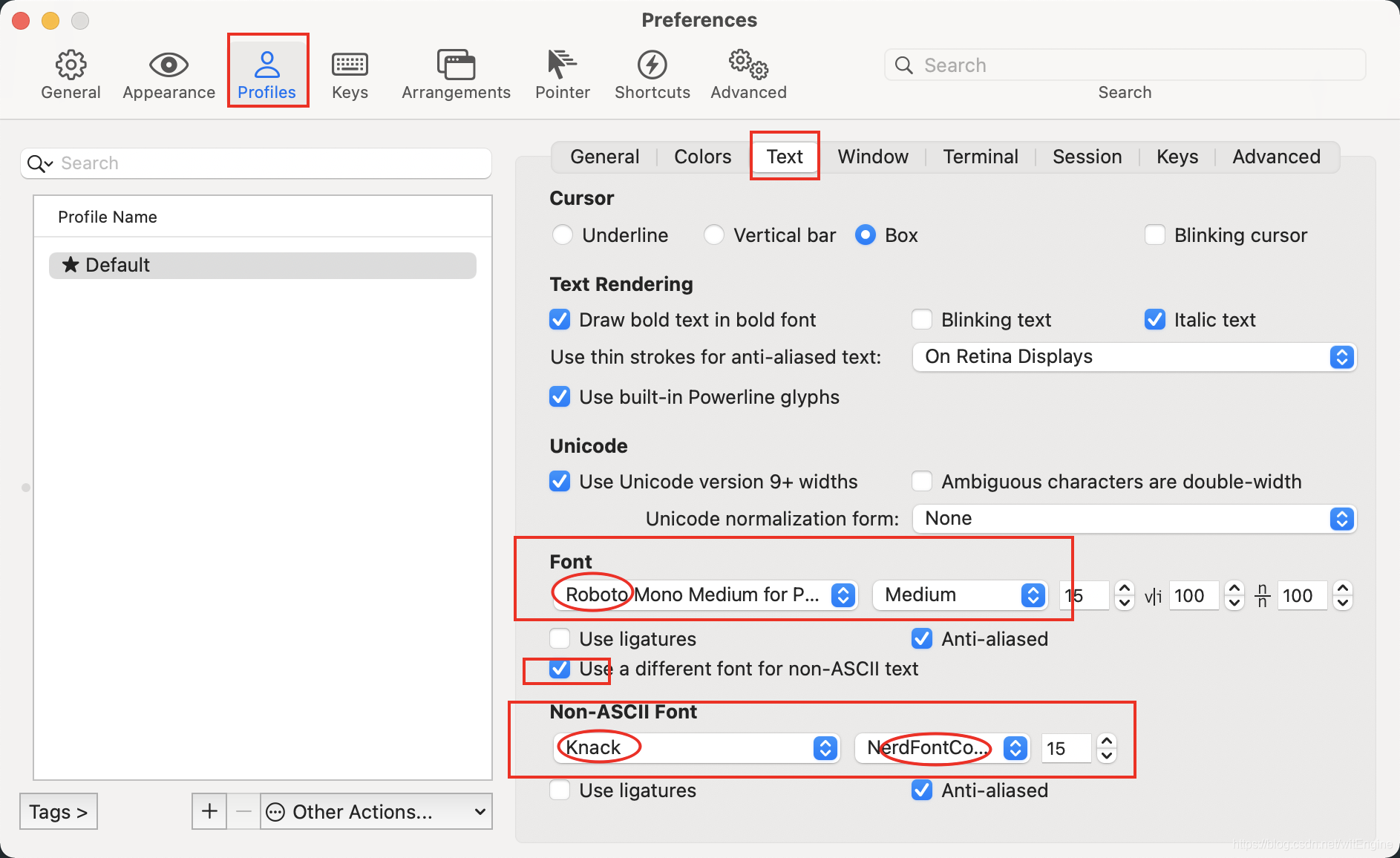The width and height of the screenshot is (1400, 858).
Task: Click the font size field showing 15
Action: pyautogui.click(x=1085, y=595)
